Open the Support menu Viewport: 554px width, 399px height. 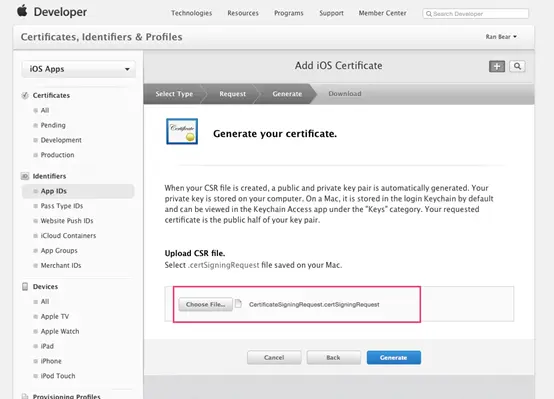point(331,13)
